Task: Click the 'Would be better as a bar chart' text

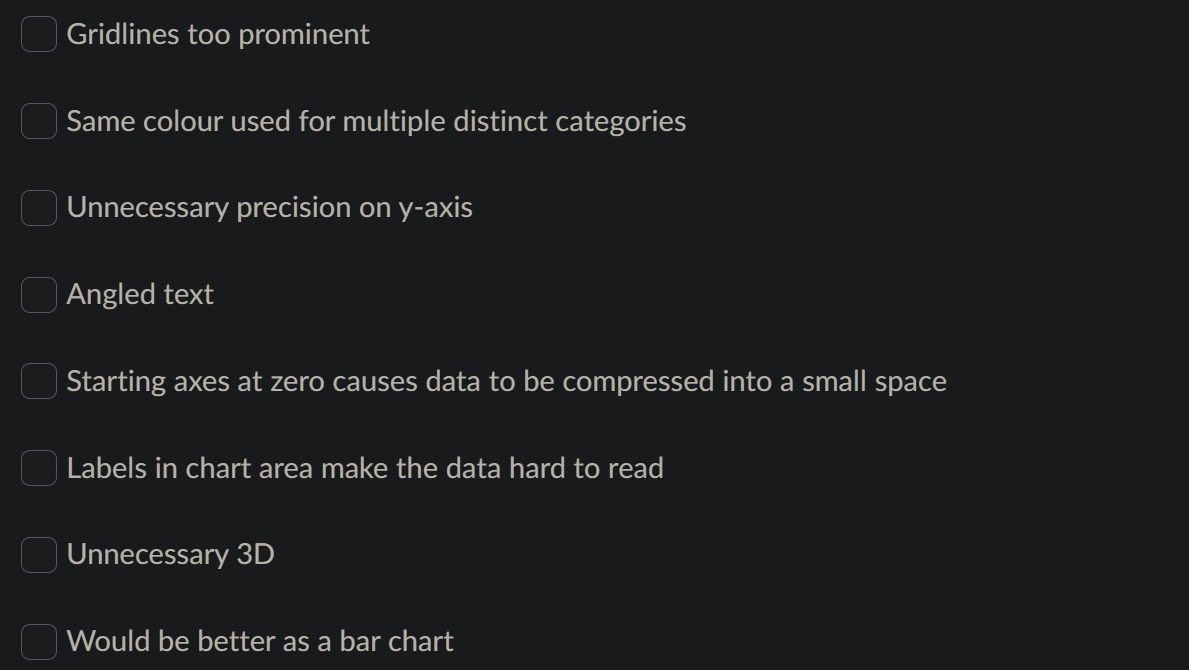Action: pos(260,641)
